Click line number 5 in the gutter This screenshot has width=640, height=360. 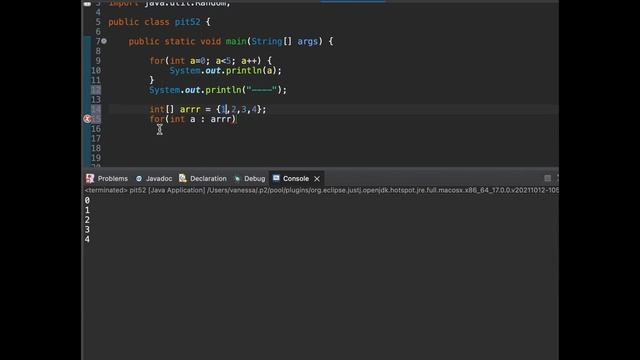click(98, 22)
